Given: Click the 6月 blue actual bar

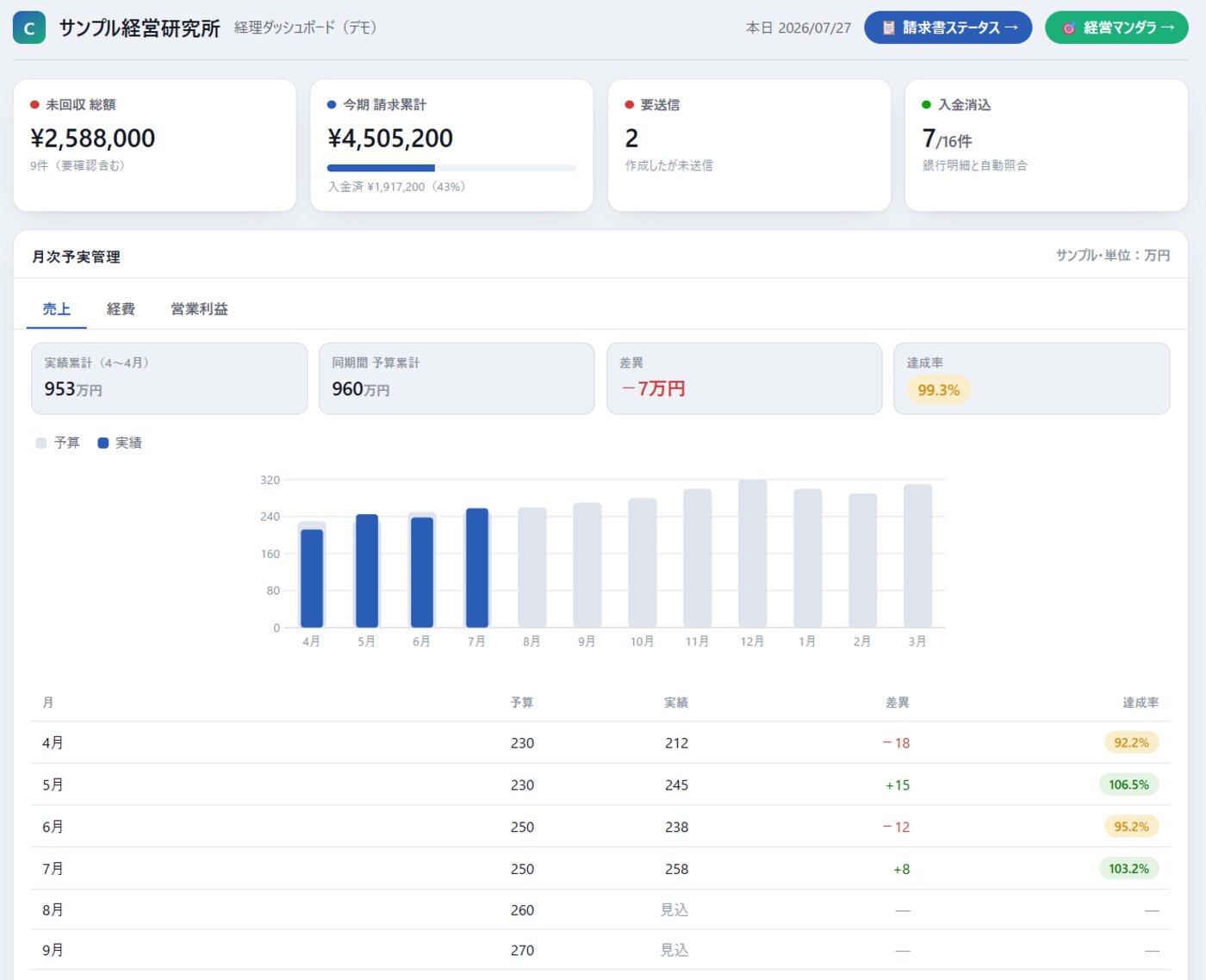Looking at the screenshot, I should click(x=422, y=572).
